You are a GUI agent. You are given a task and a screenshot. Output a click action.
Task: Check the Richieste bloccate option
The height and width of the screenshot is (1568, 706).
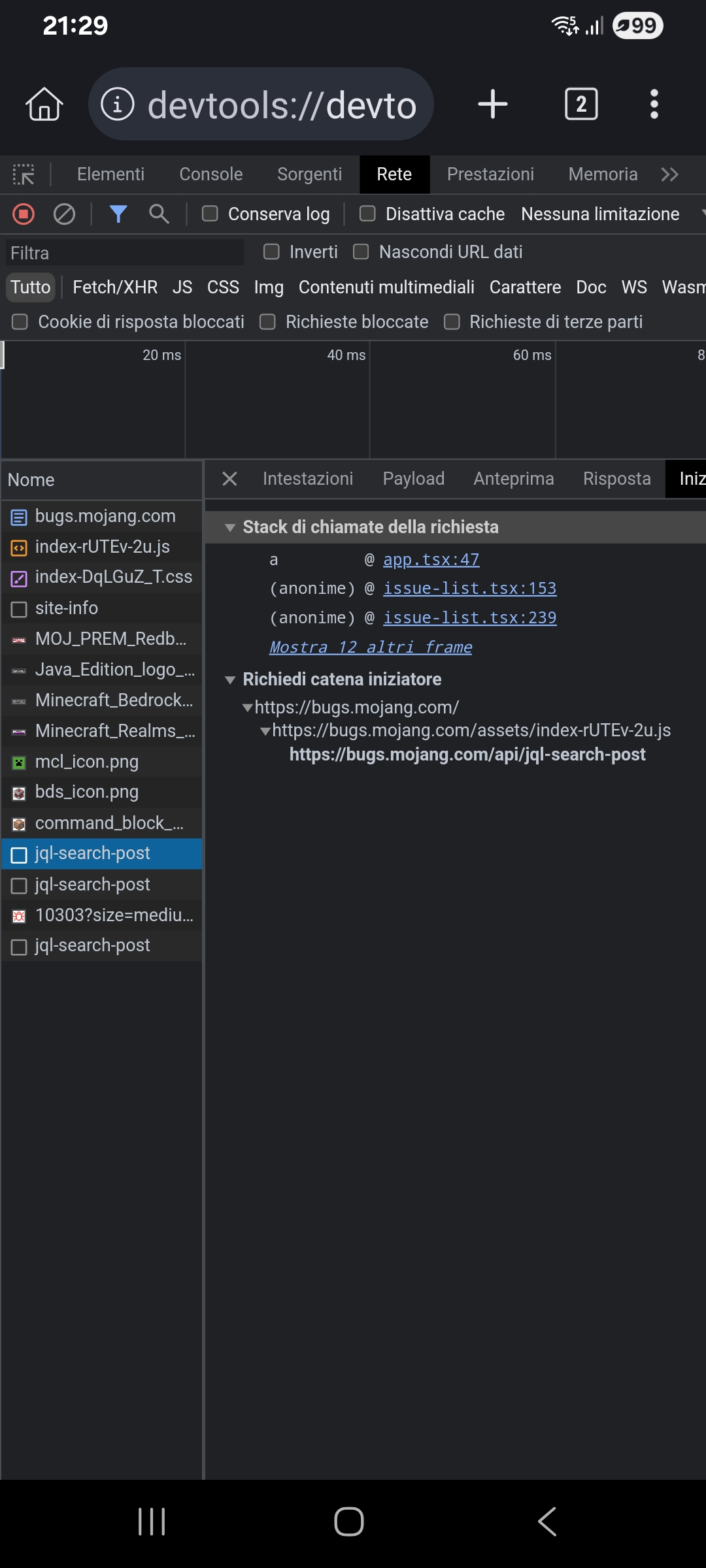(x=268, y=322)
